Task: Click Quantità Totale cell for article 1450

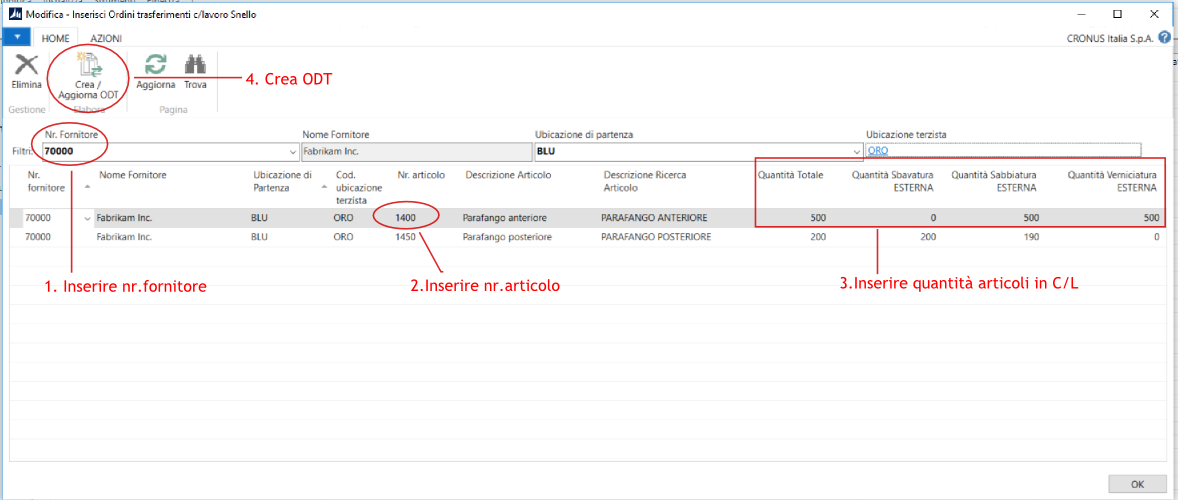Action: coord(817,237)
